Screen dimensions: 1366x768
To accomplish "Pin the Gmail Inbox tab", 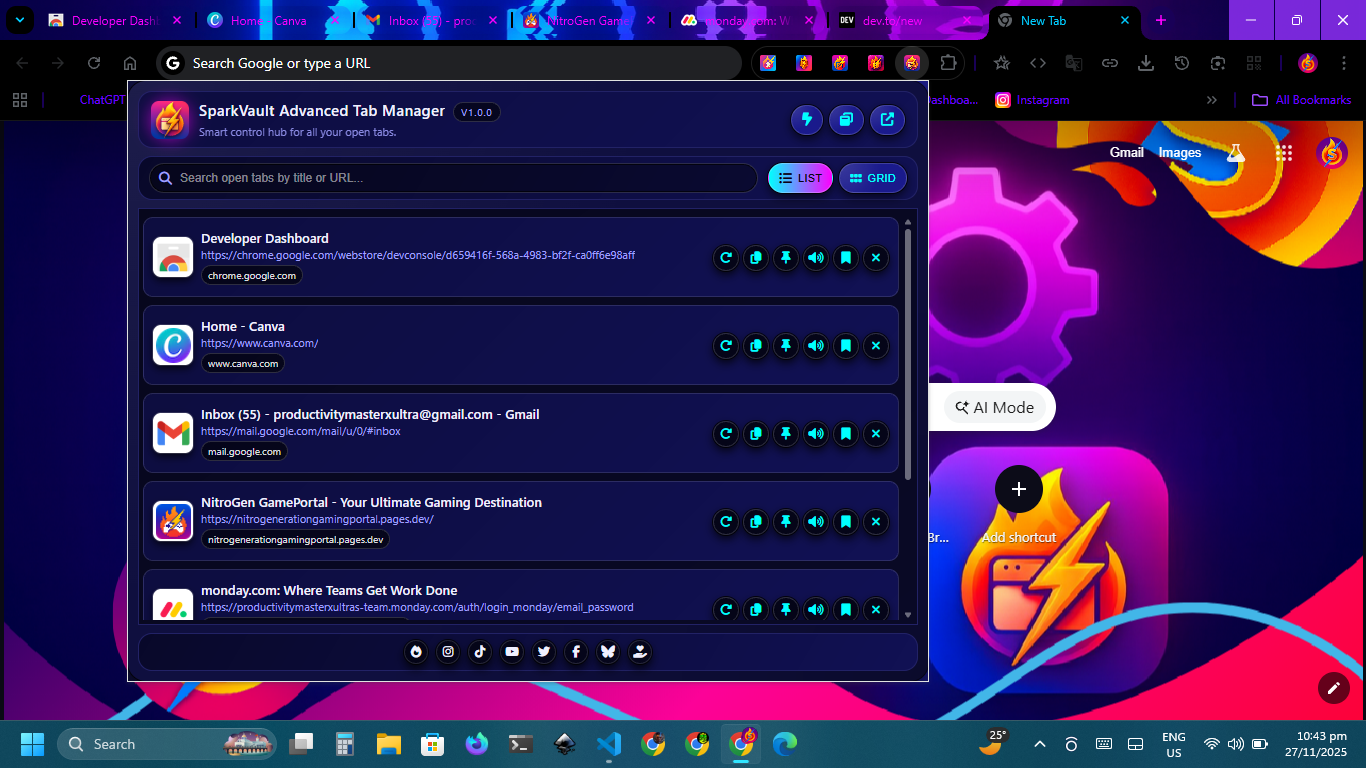I will click(786, 434).
